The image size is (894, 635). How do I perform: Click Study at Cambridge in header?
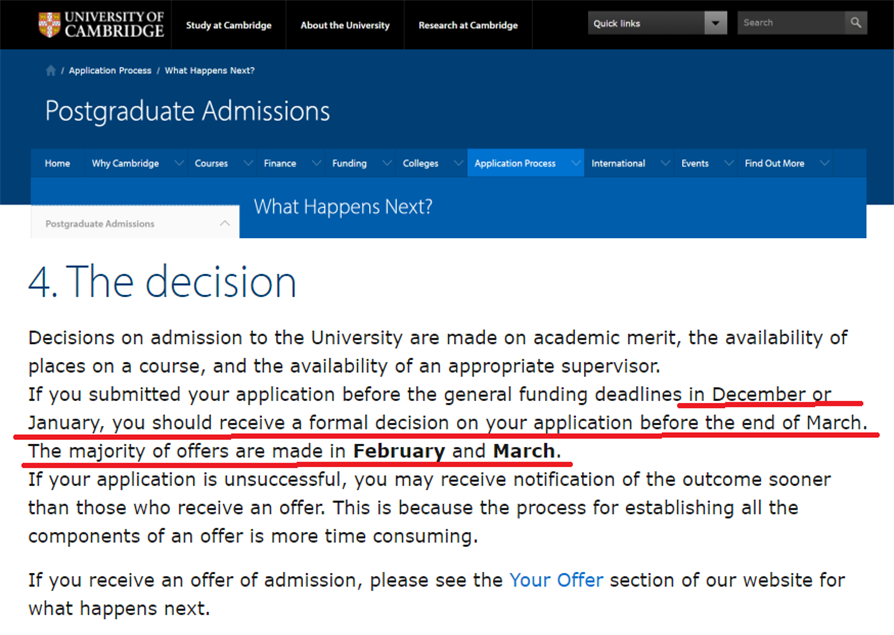tap(228, 25)
